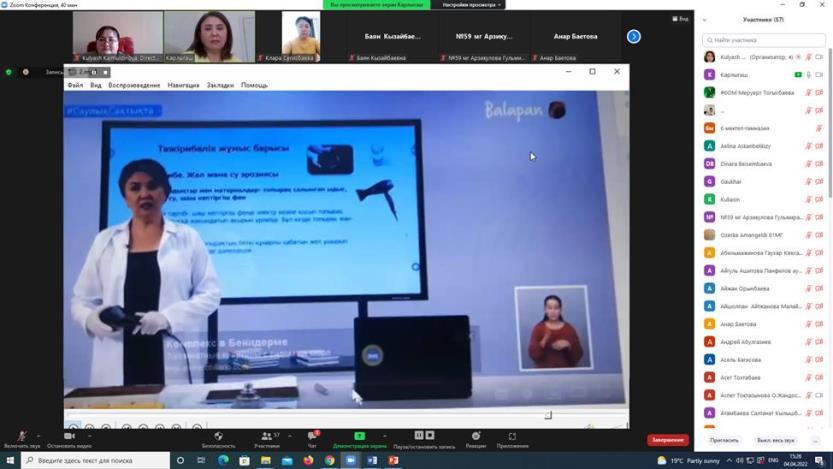Click the Найти участника search field

766,40
